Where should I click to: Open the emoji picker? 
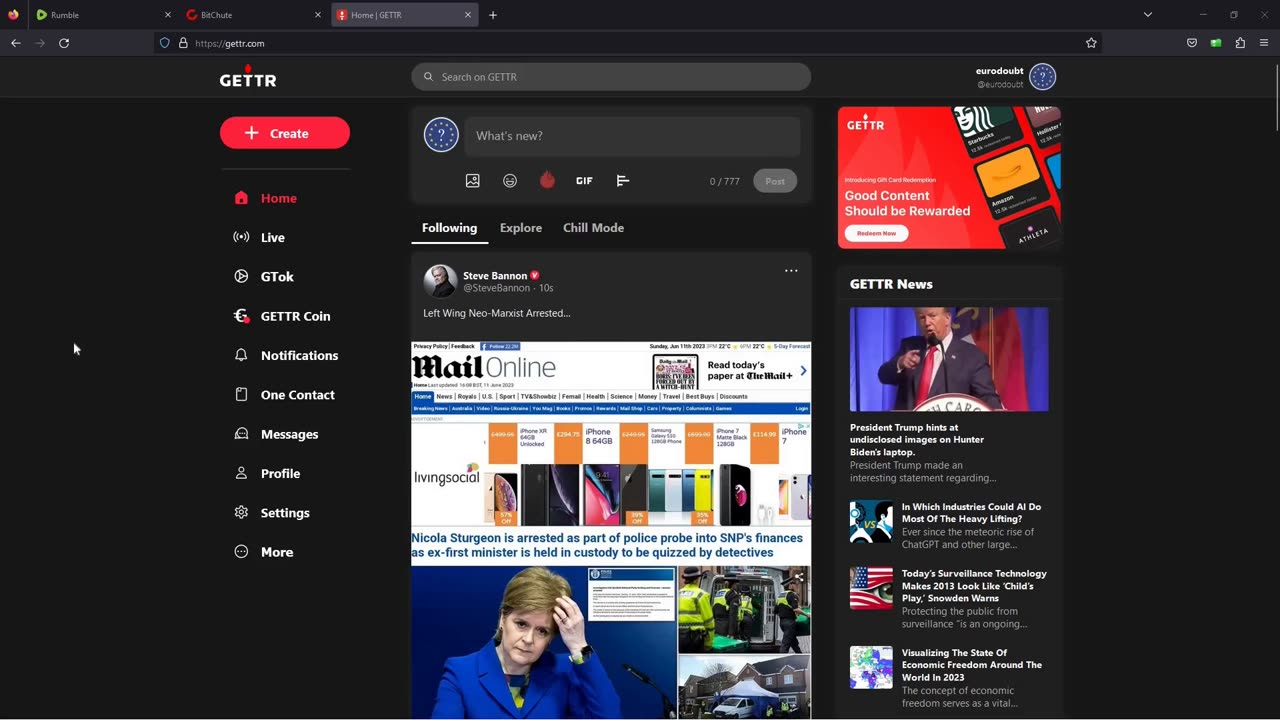pyautogui.click(x=510, y=181)
